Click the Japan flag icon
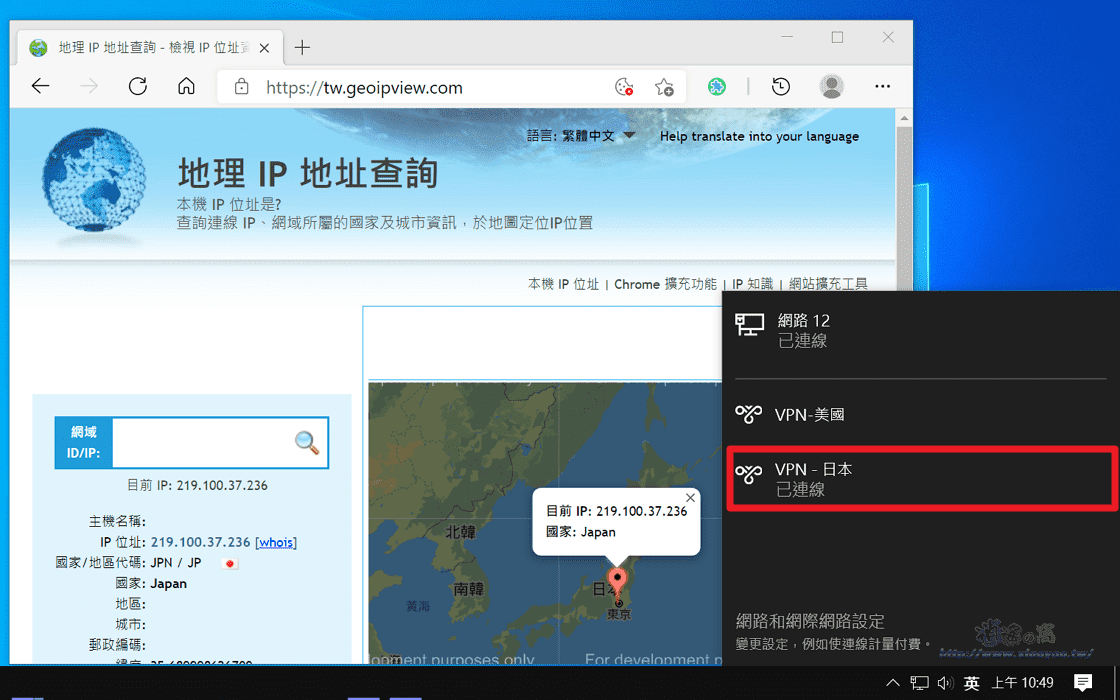 click(230, 564)
